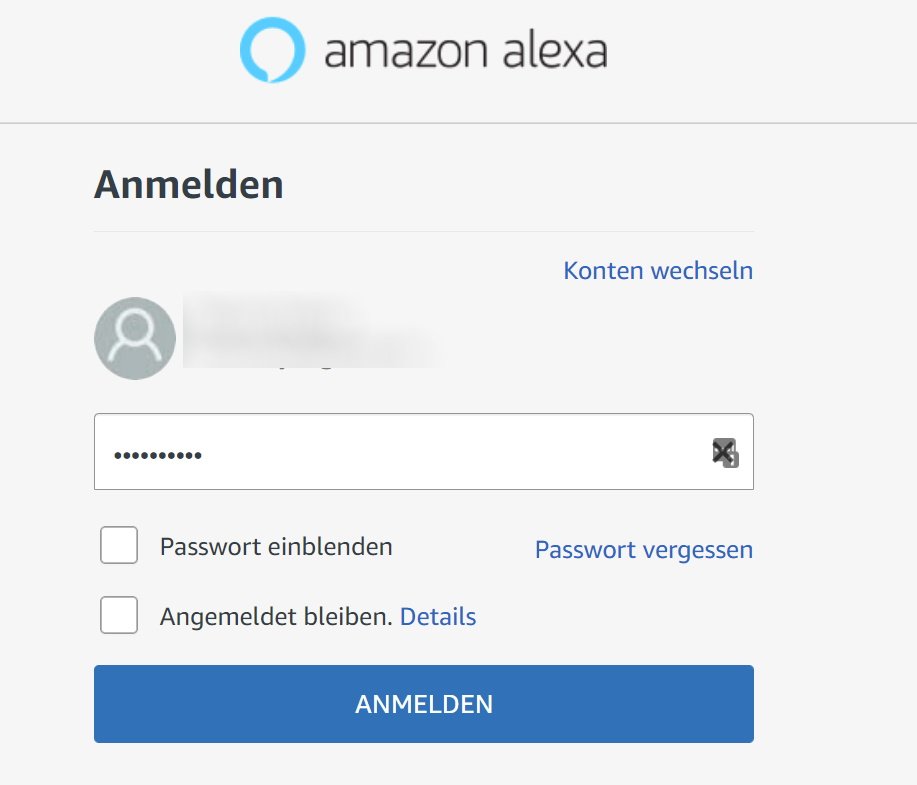The image size is (917, 785).
Task: Click the blue ANMELDEN bar
Action: click(423, 704)
